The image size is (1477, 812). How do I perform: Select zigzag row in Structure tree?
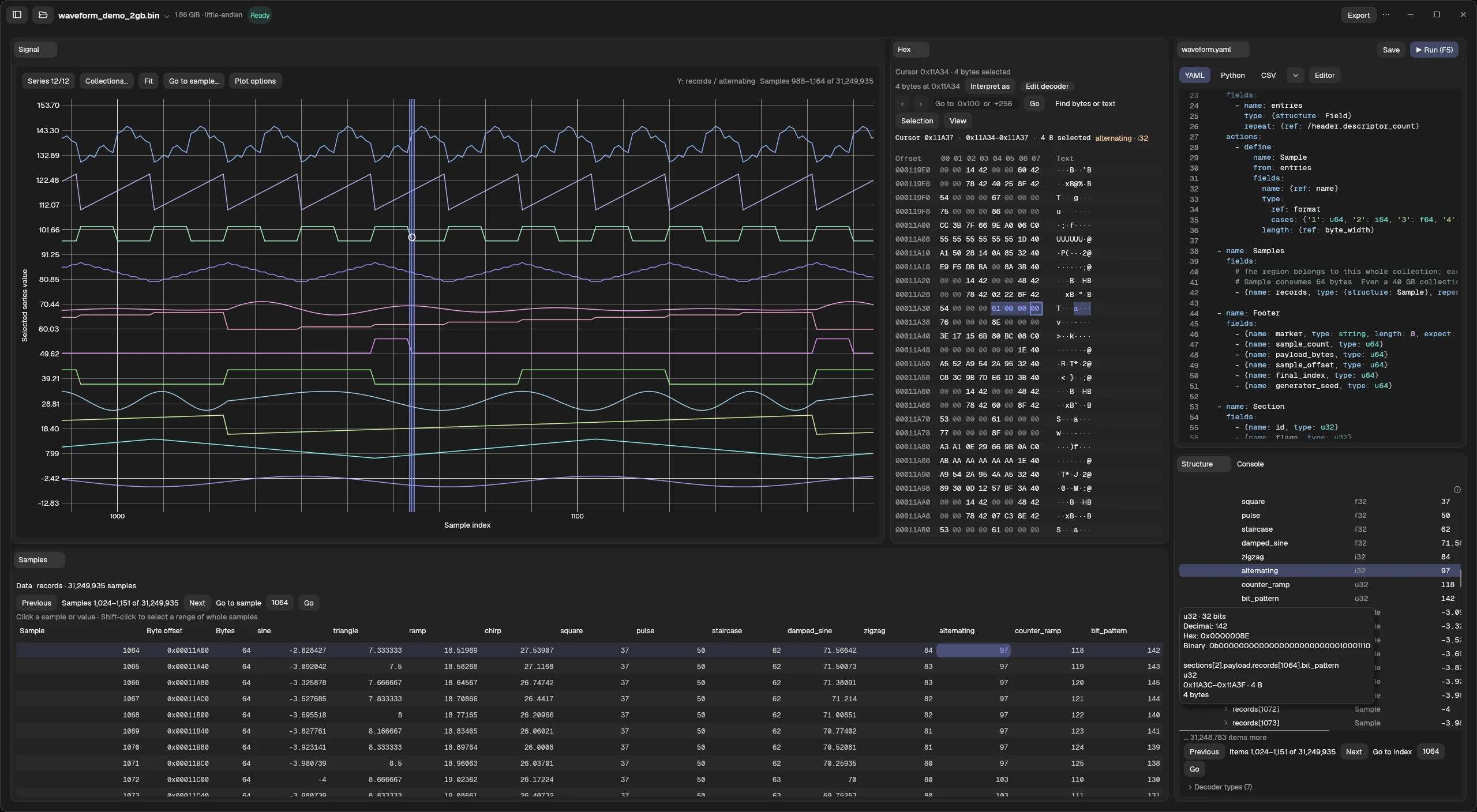coord(1319,557)
